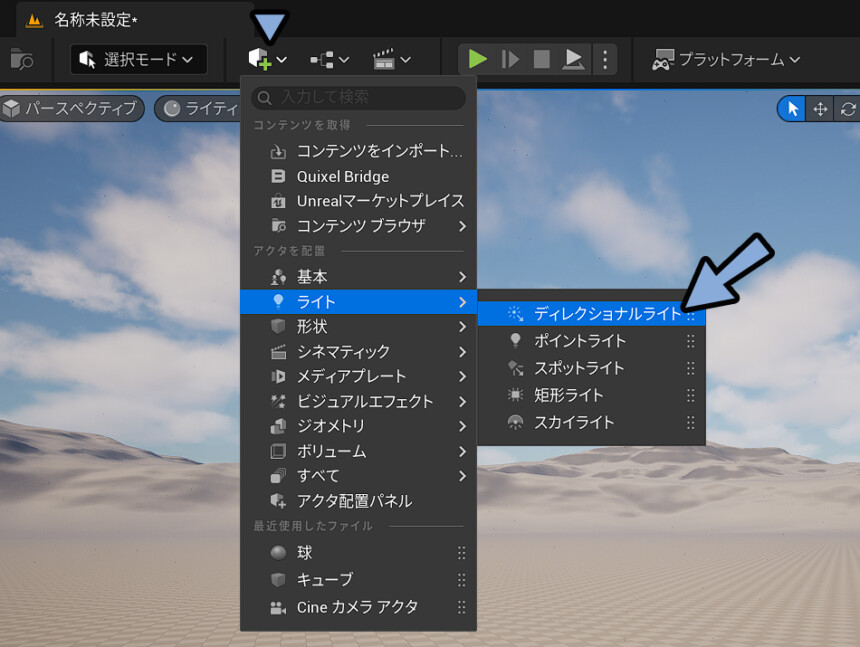Image resolution: width=860 pixels, height=647 pixels.
Task: Select recent Sphere actor
Action: tap(359, 553)
